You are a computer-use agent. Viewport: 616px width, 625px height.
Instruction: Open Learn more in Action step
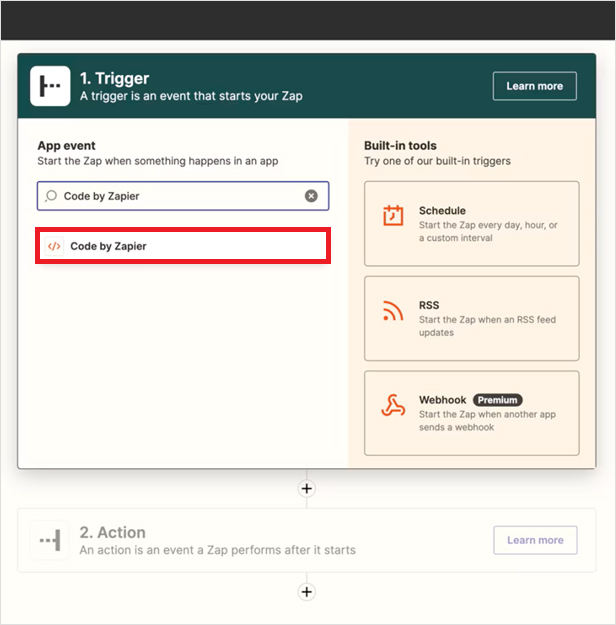click(x=535, y=540)
